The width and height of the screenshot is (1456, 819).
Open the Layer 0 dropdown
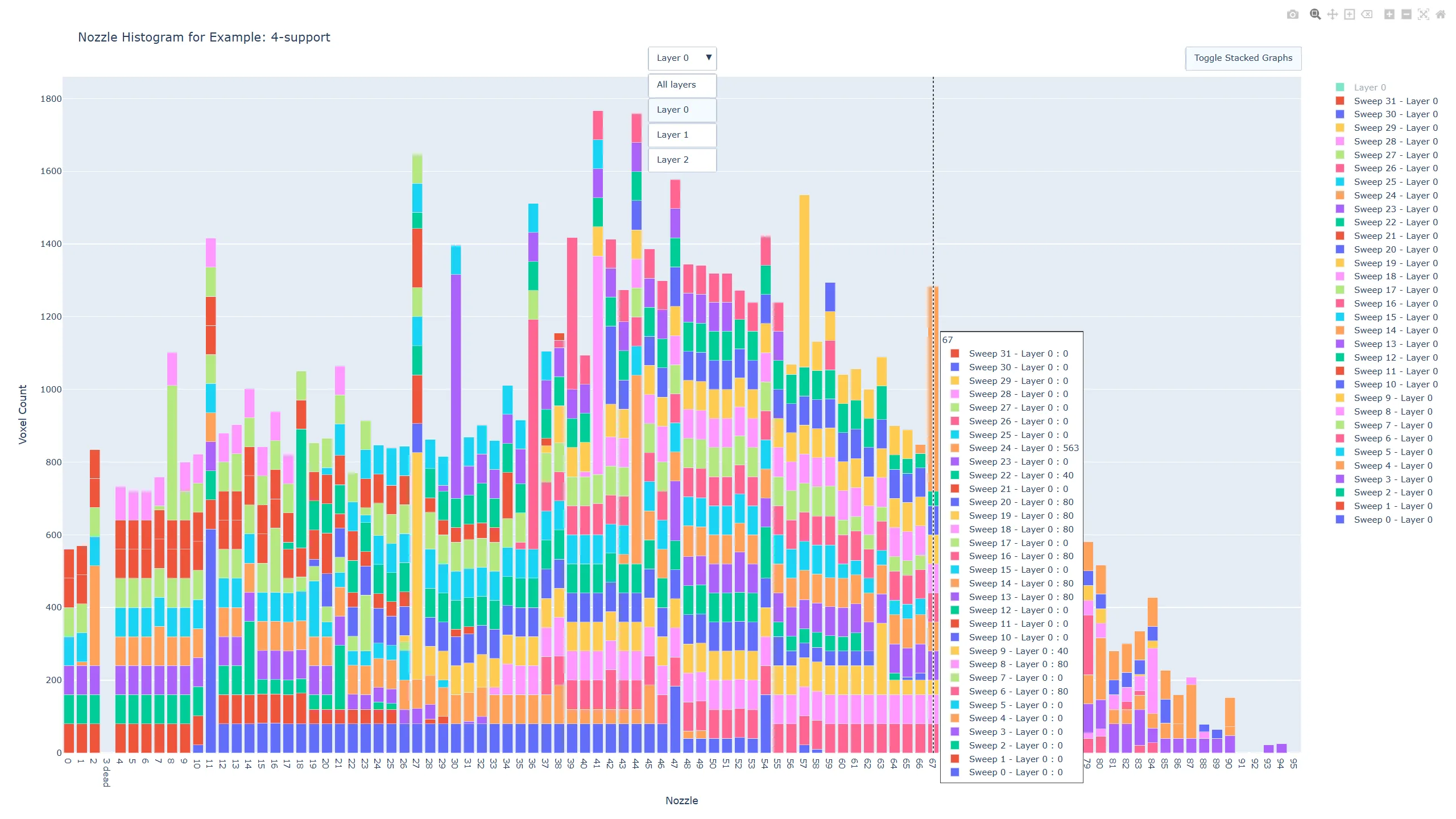[682, 57]
